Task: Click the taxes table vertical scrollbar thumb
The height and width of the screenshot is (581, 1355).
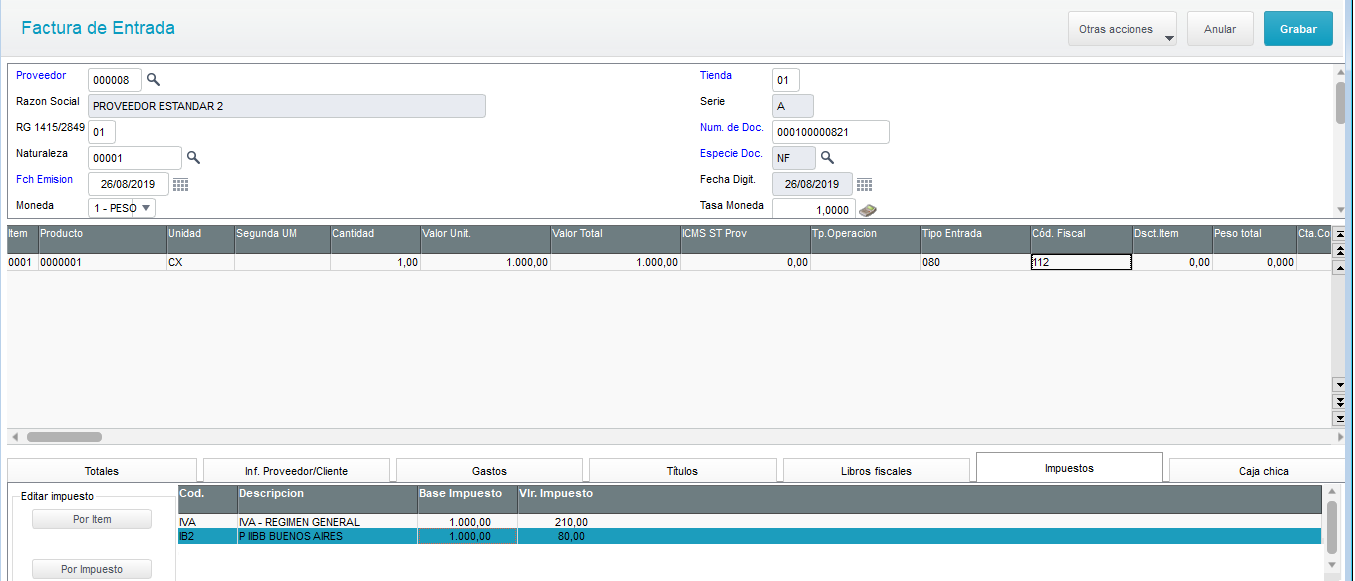Action: coord(1331,528)
